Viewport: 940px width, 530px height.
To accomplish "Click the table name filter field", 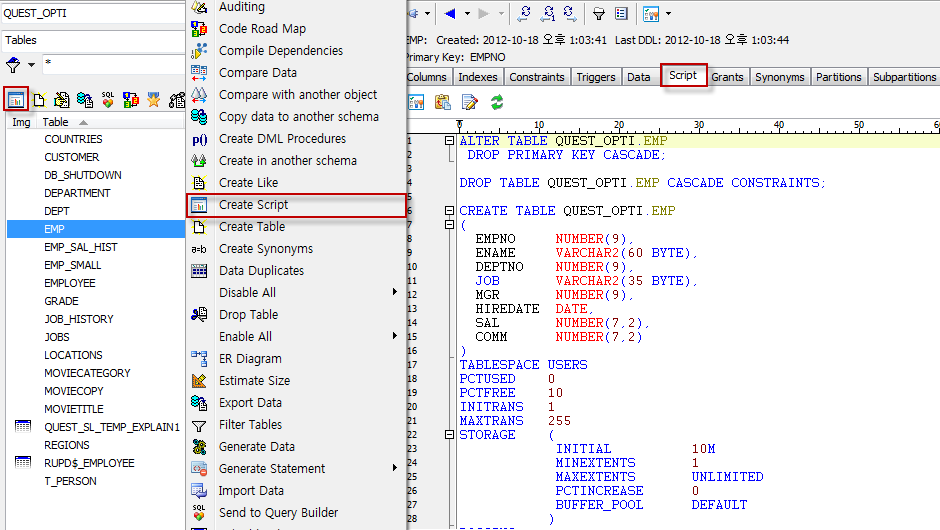I will pos(110,64).
